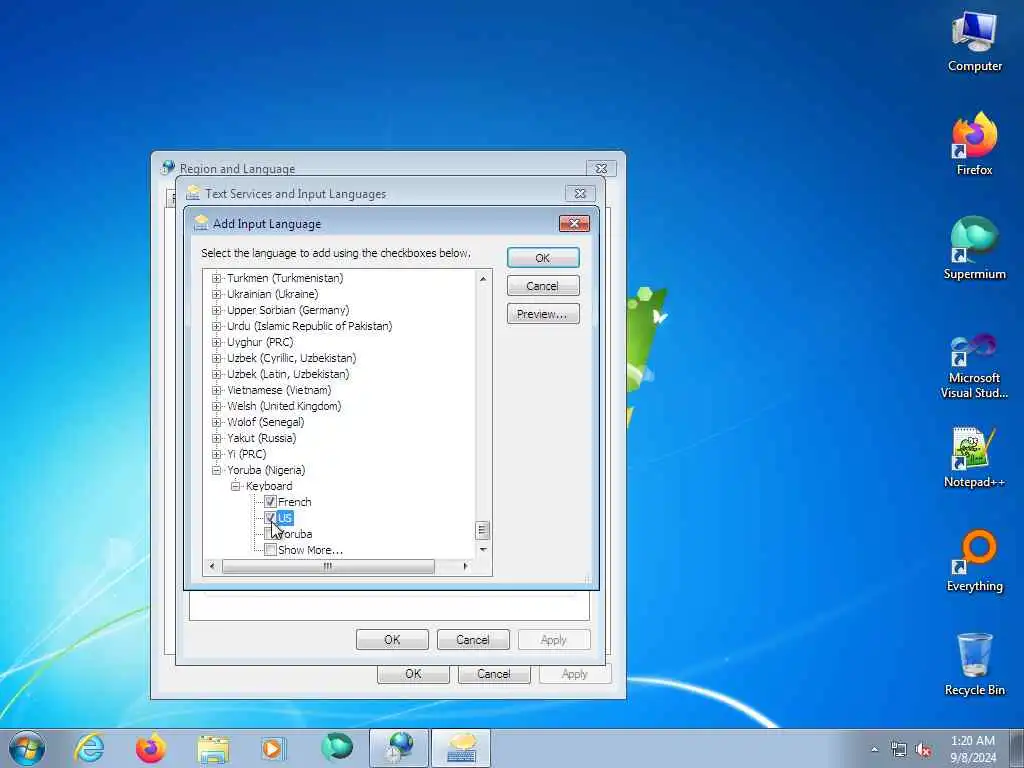Select the Vietnamese (Vietnam) row text
The image size is (1024, 768).
point(279,390)
